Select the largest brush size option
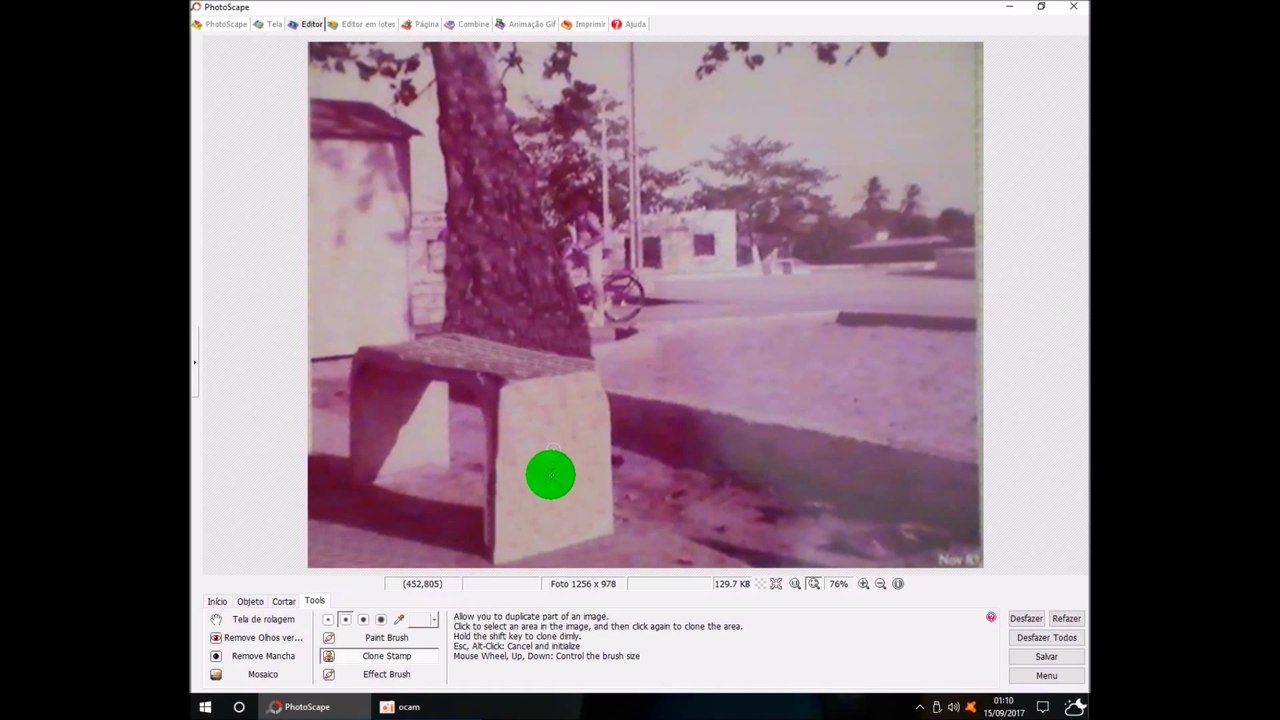 tap(381, 620)
